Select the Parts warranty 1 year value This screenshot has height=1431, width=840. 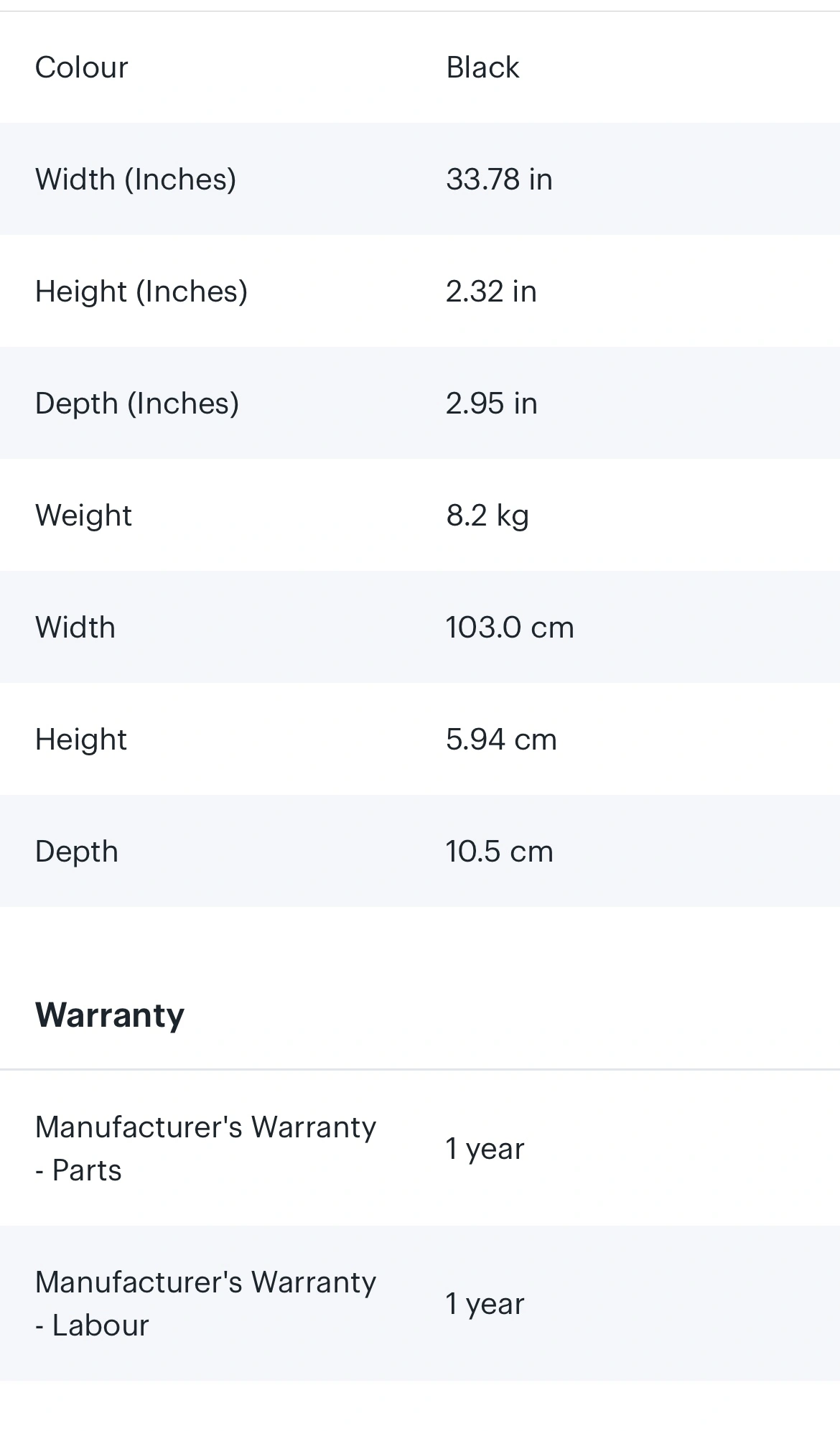point(485,1150)
